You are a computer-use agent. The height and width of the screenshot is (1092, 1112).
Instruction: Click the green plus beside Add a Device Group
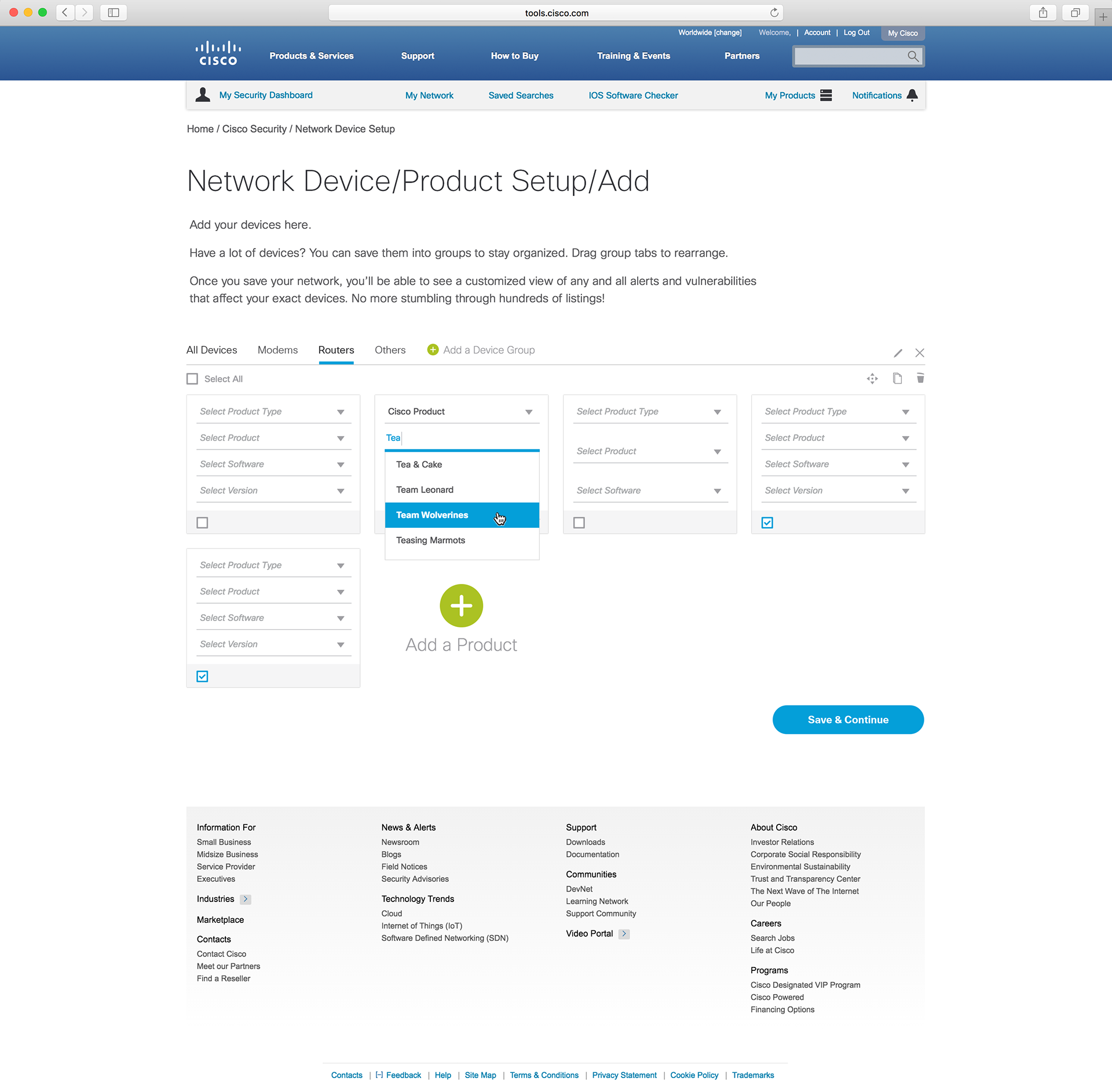click(x=433, y=349)
